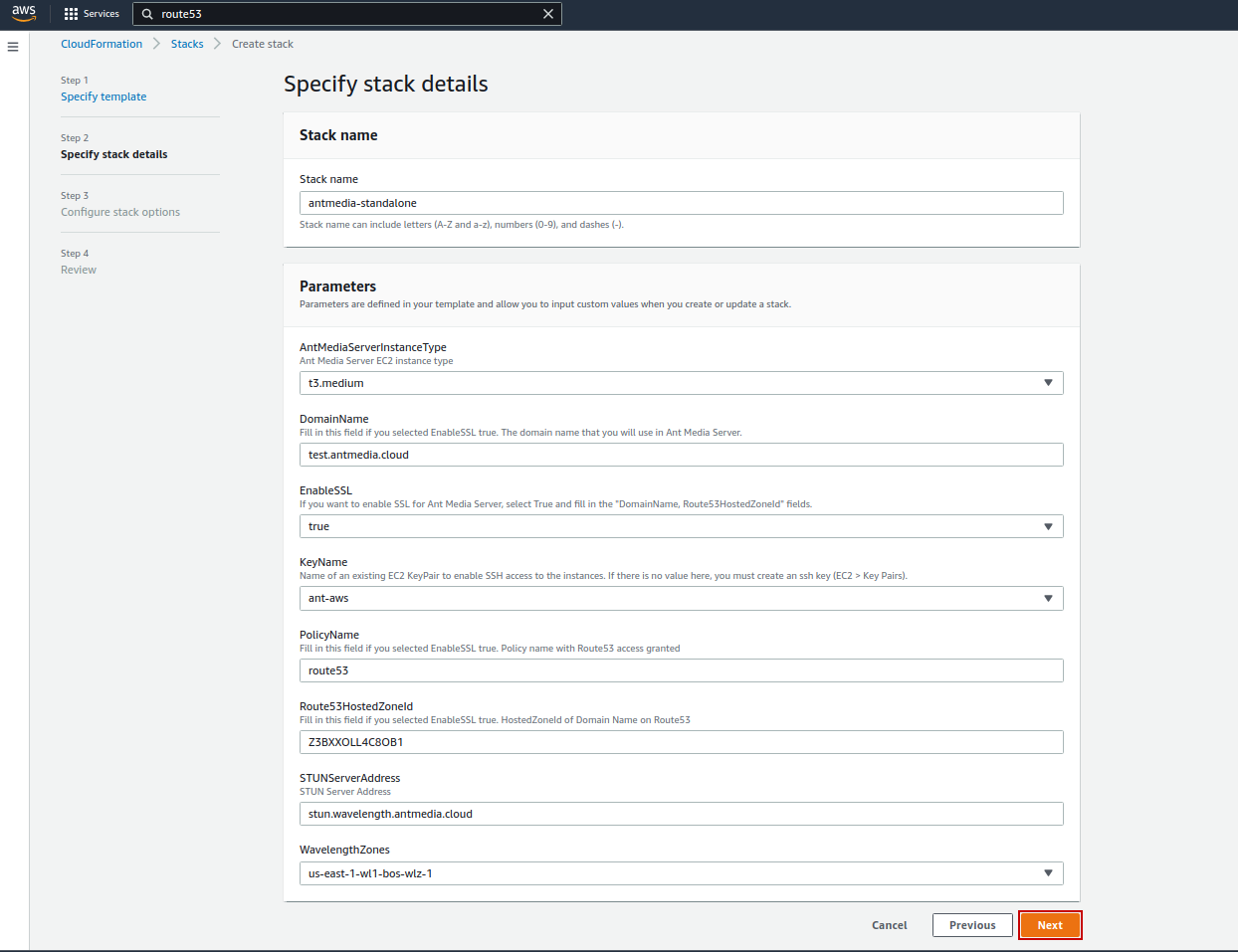Image resolution: width=1238 pixels, height=952 pixels.
Task: Open the Services grid menu
Action: pos(92,14)
